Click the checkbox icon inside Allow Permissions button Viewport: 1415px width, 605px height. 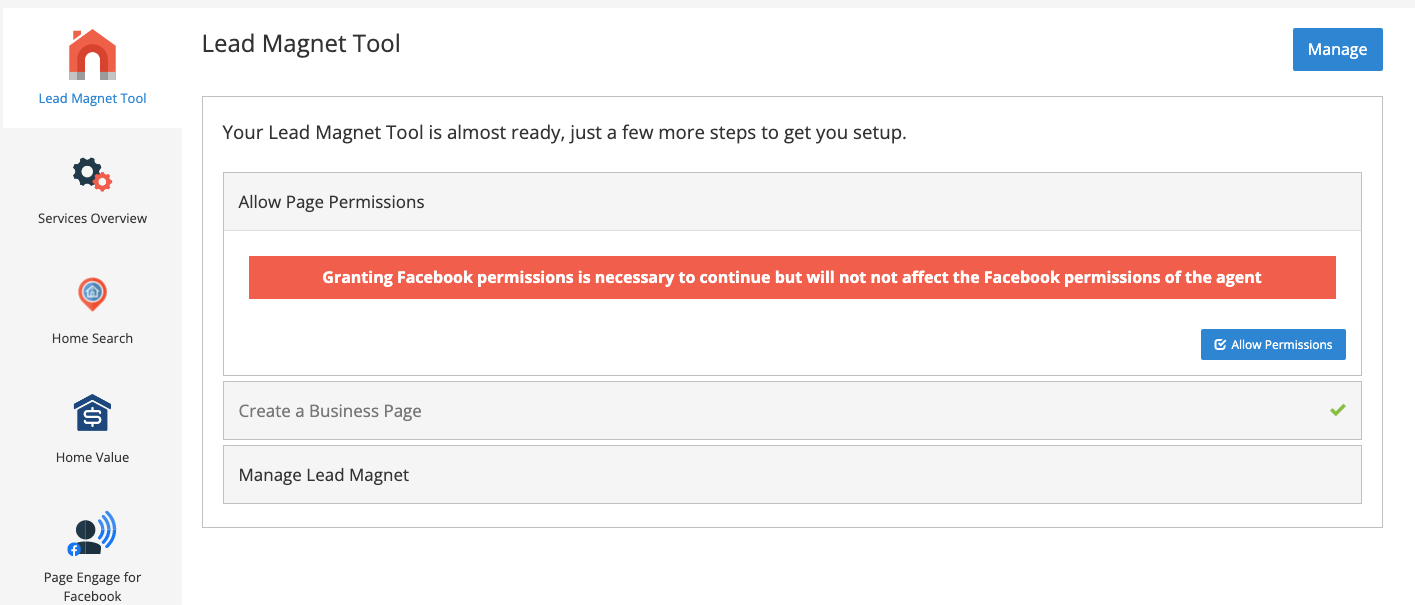point(1220,345)
